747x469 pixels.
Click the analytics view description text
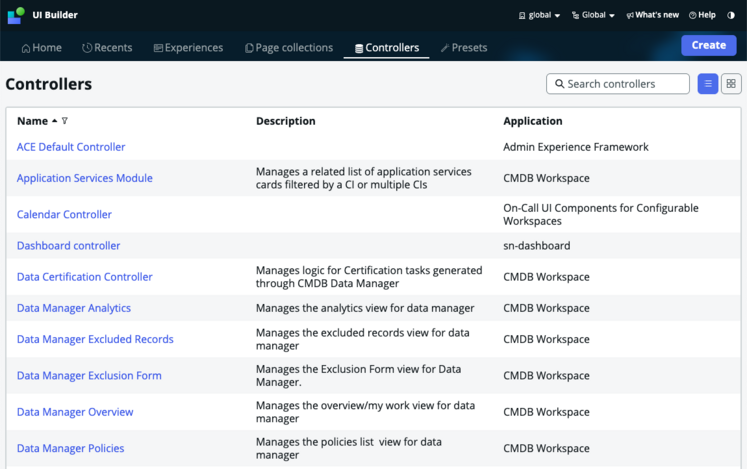365,308
